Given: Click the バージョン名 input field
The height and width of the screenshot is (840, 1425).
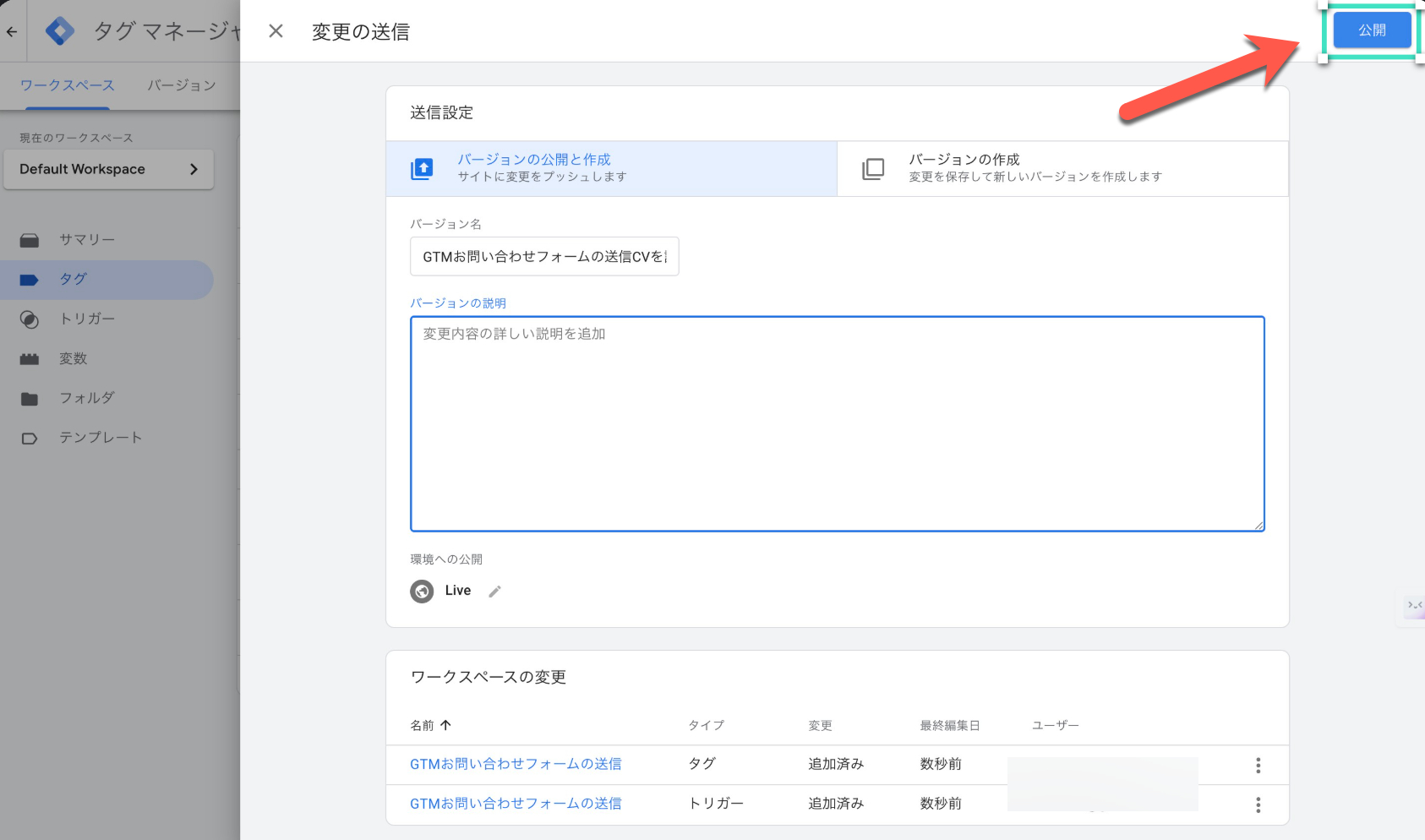Looking at the screenshot, I should [544, 256].
